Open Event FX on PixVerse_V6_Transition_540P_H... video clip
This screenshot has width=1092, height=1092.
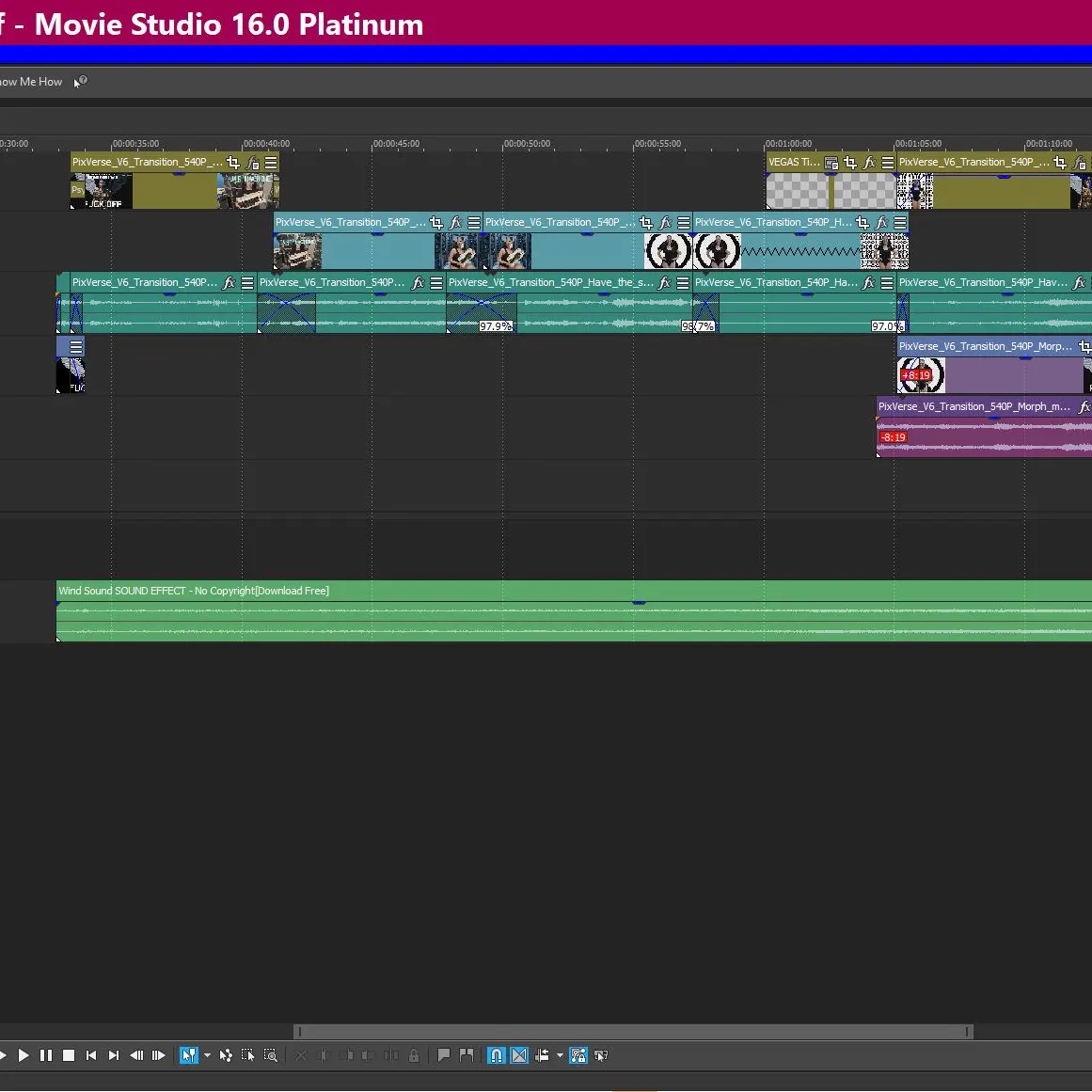(881, 222)
